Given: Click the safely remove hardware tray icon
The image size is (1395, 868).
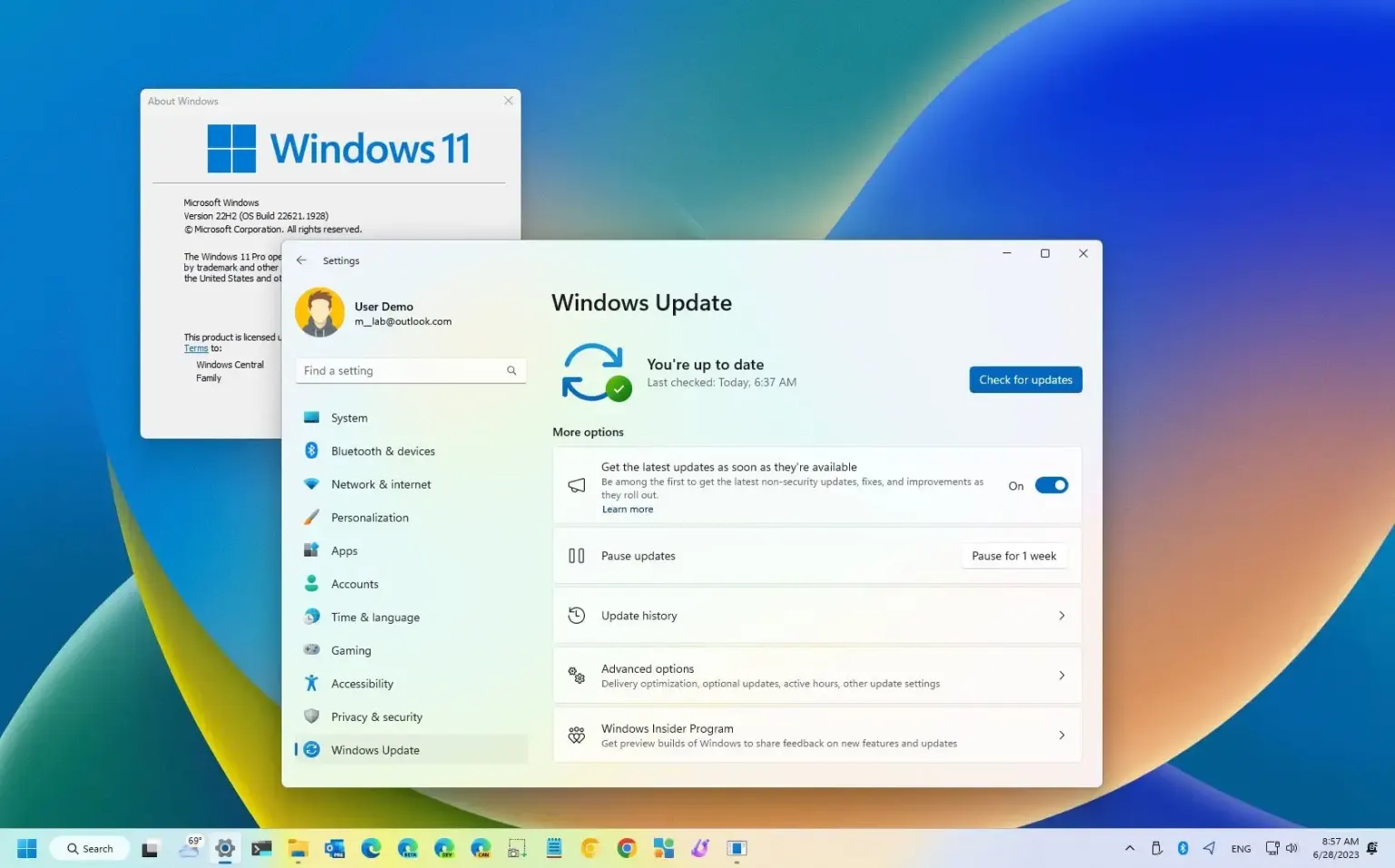Looking at the screenshot, I should click(x=1156, y=848).
